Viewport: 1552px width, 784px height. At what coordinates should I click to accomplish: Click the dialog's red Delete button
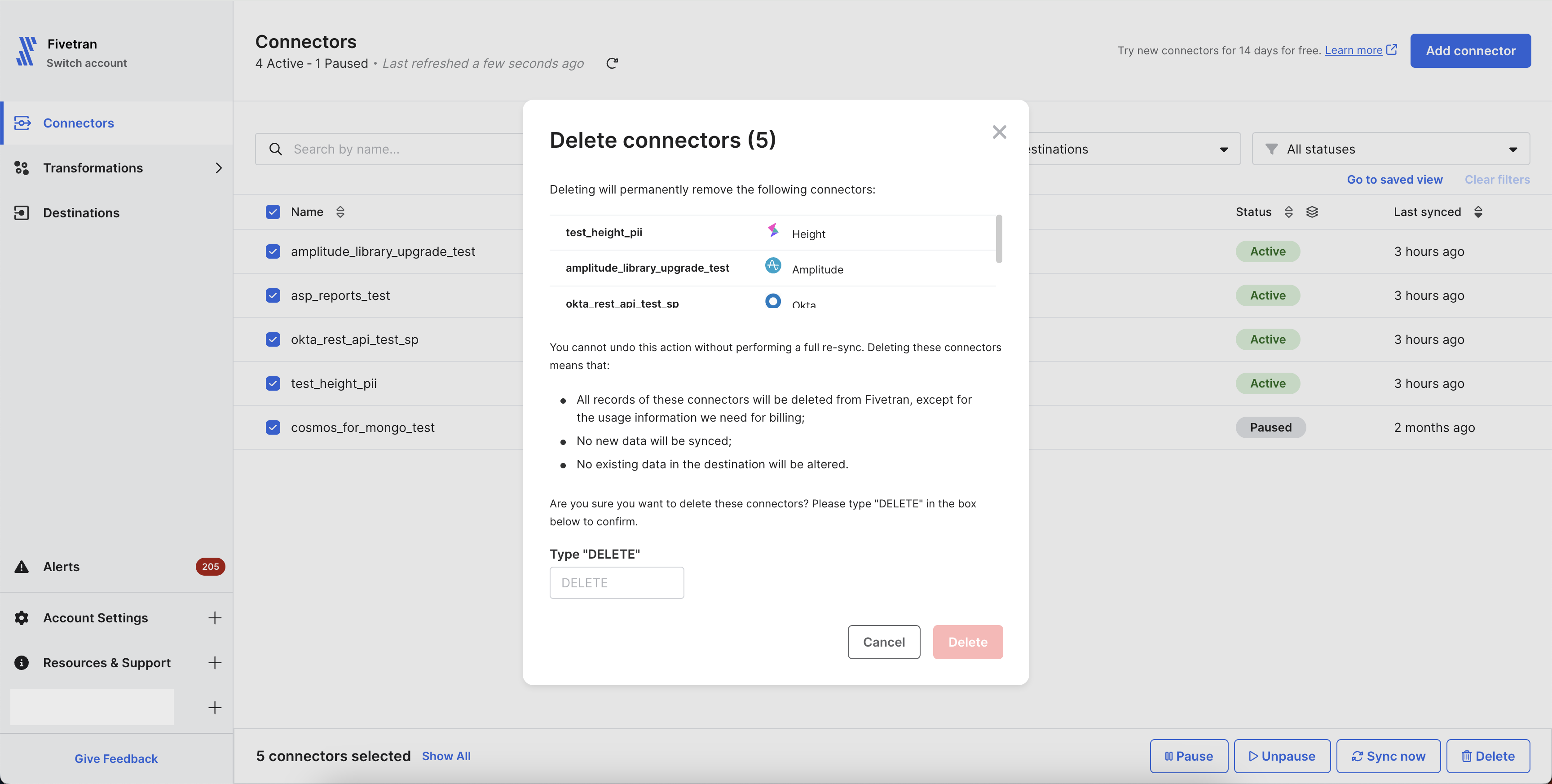coord(968,642)
